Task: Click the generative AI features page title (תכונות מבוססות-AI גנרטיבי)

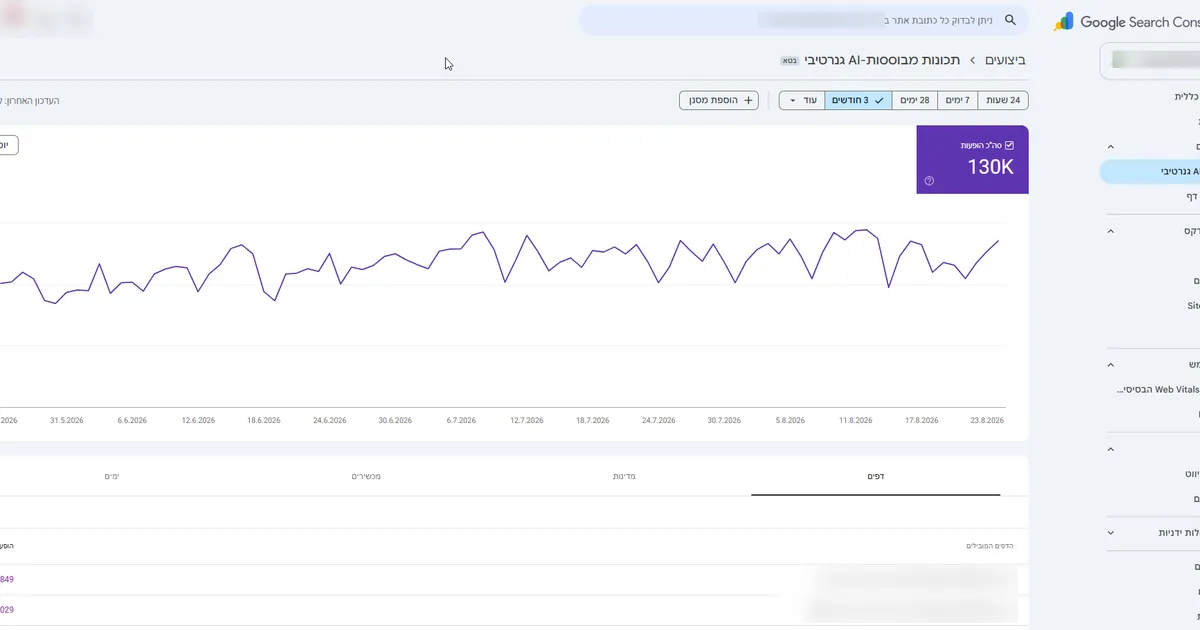Action: click(x=882, y=61)
